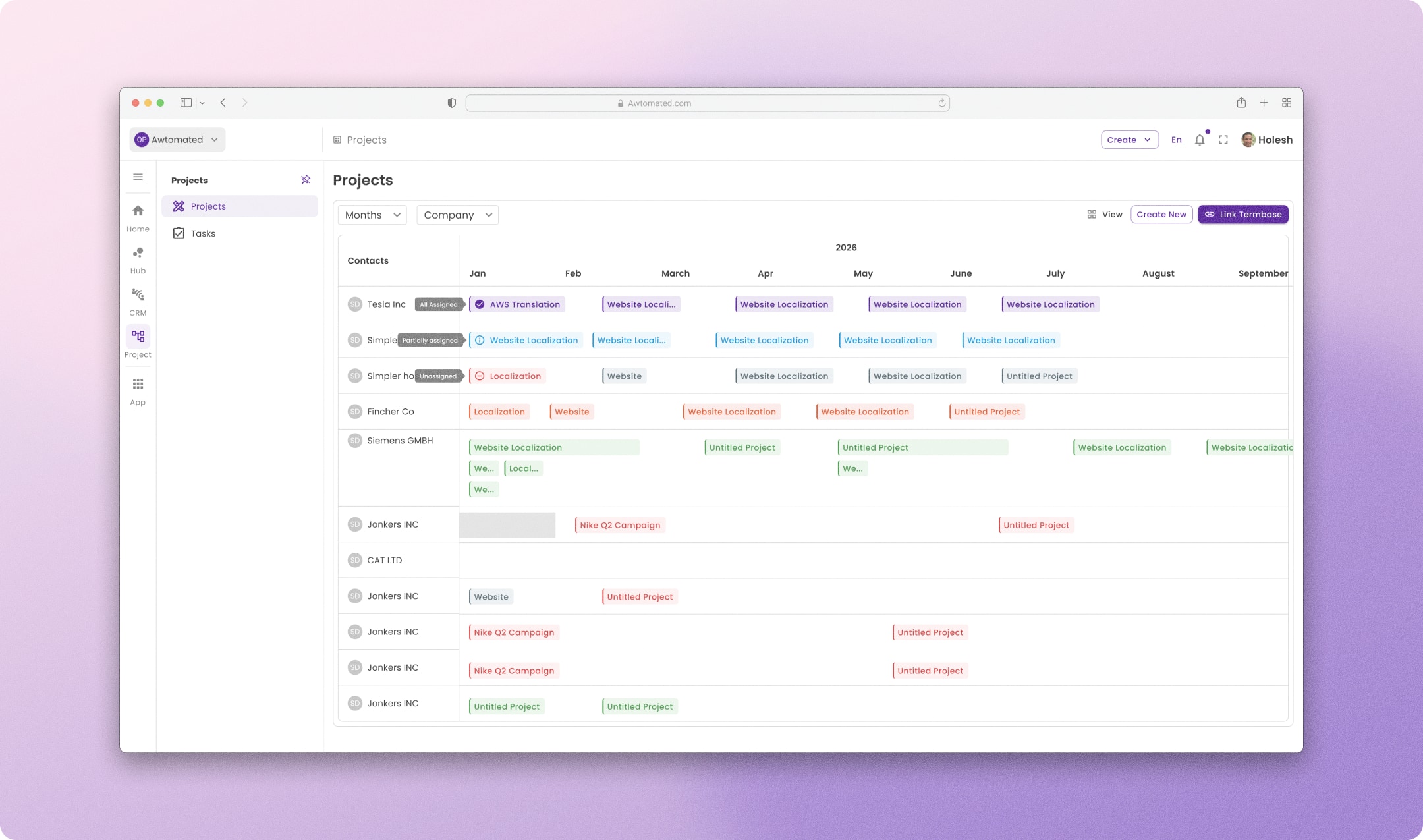Image resolution: width=1423 pixels, height=840 pixels.
Task: Open the Nike Q2 Campaign bar in Feb
Action: [620, 525]
